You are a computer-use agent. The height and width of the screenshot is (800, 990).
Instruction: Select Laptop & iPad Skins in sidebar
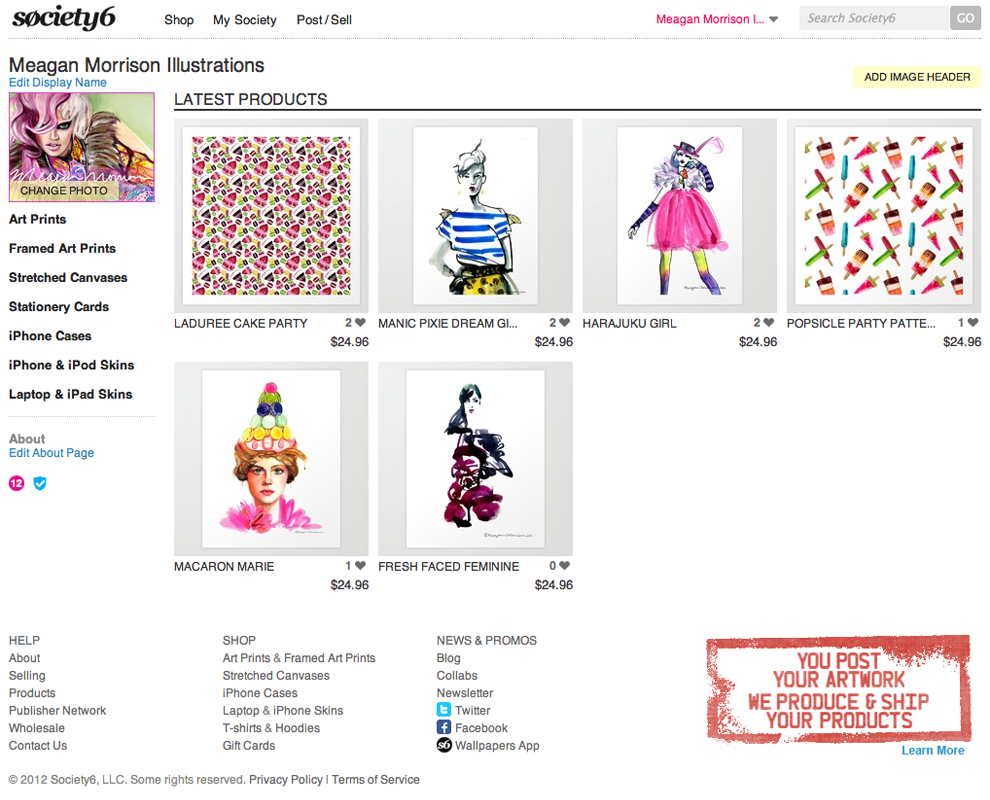(x=70, y=394)
